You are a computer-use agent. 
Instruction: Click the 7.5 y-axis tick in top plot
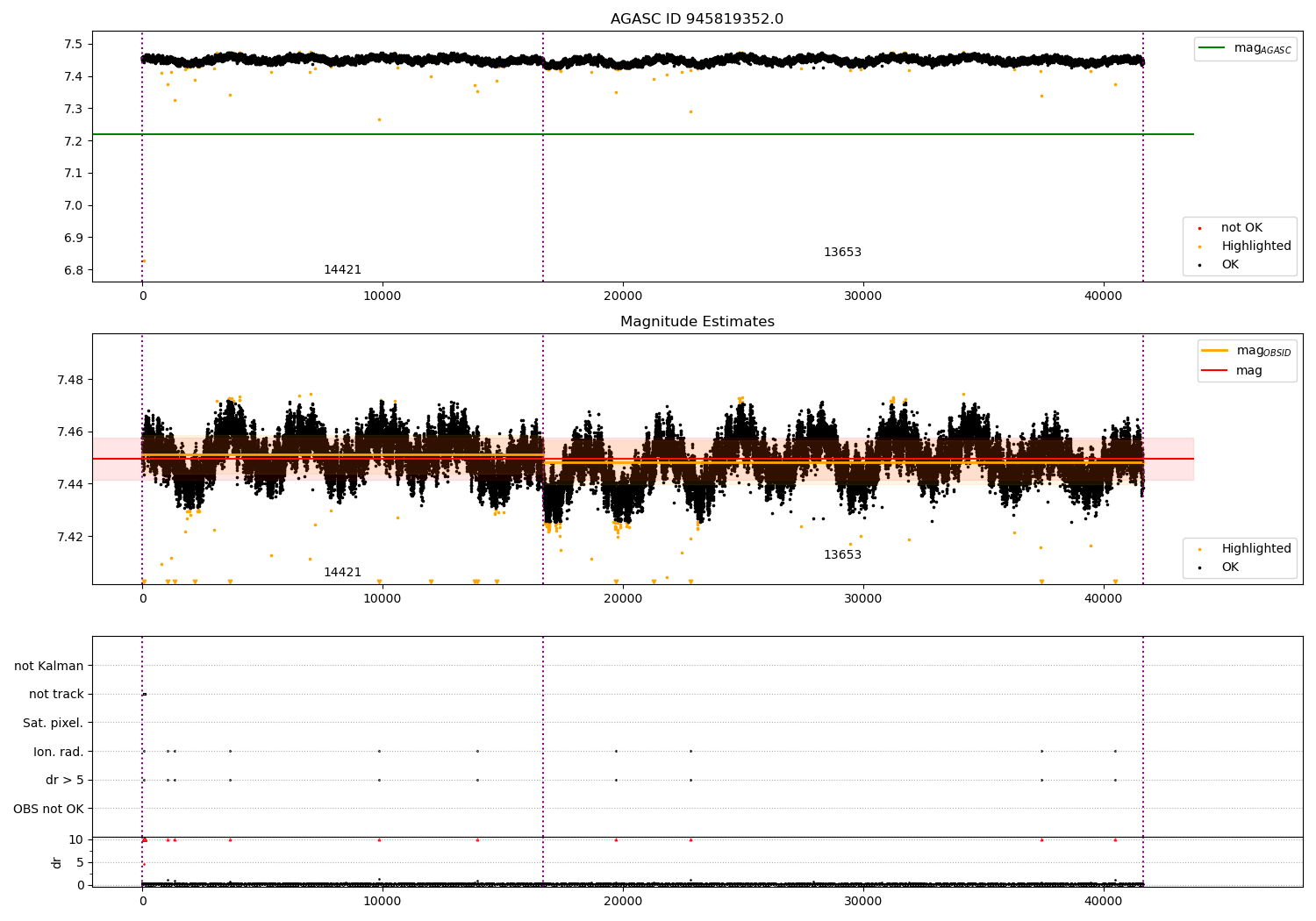tap(74, 45)
